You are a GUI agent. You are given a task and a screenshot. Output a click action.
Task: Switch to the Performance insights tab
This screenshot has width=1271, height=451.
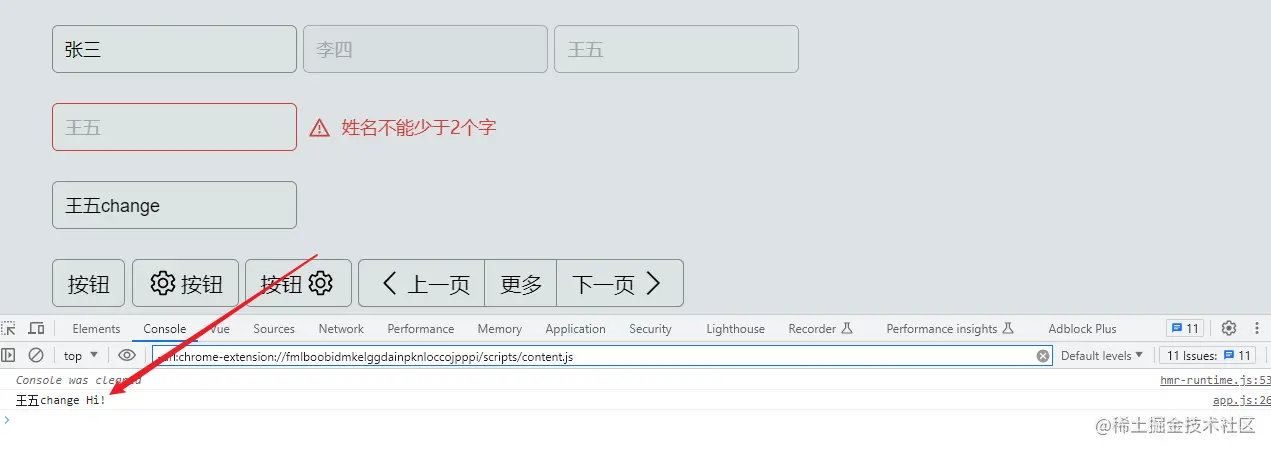click(950, 328)
